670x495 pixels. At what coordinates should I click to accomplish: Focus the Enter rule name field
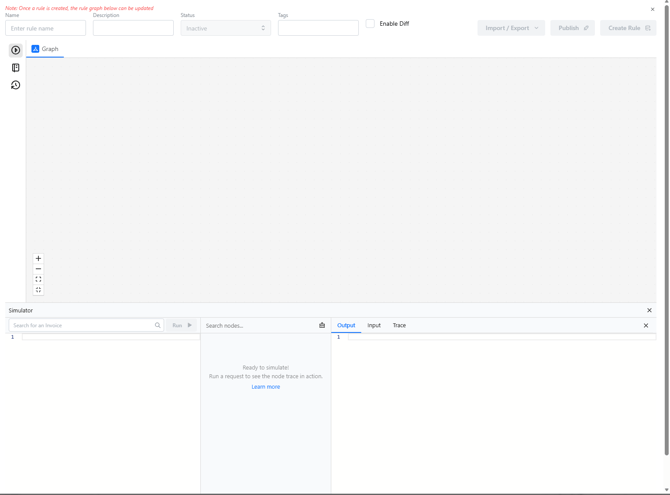point(46,28)
